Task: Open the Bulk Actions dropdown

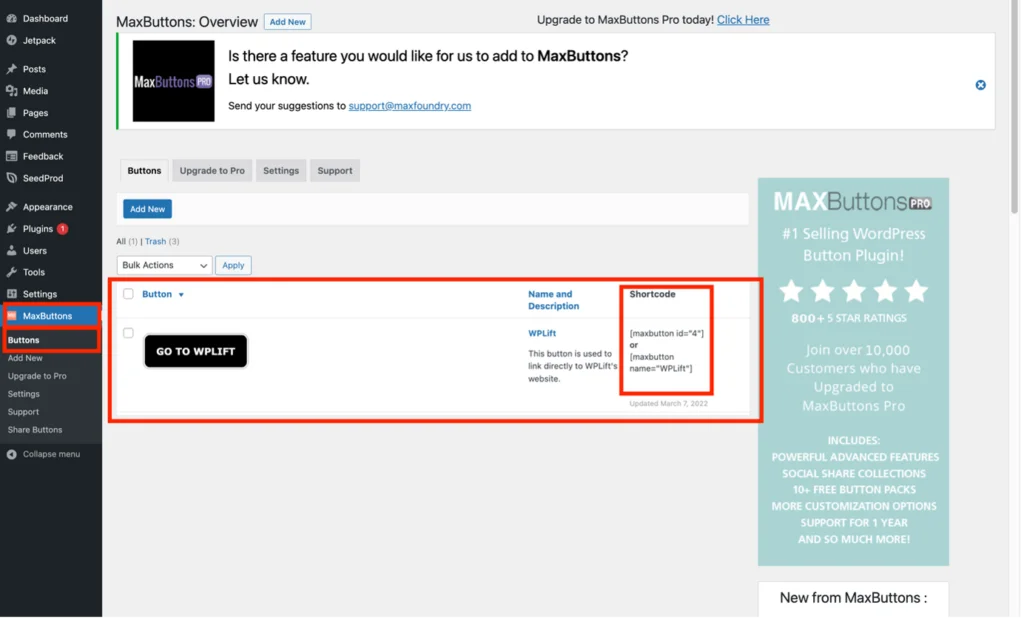Action: coord(165,265)
